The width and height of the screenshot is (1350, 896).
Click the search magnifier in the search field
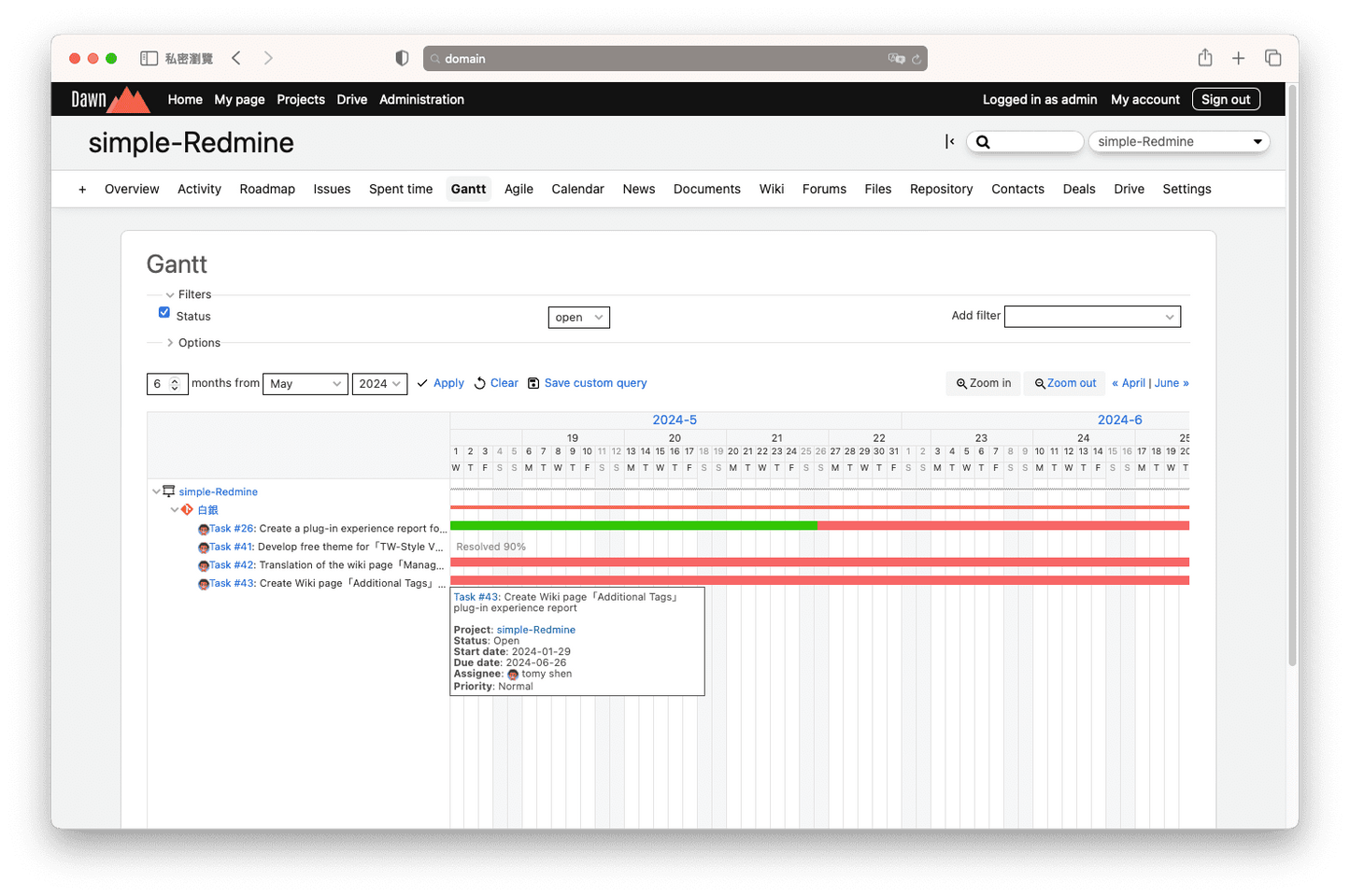982,141
